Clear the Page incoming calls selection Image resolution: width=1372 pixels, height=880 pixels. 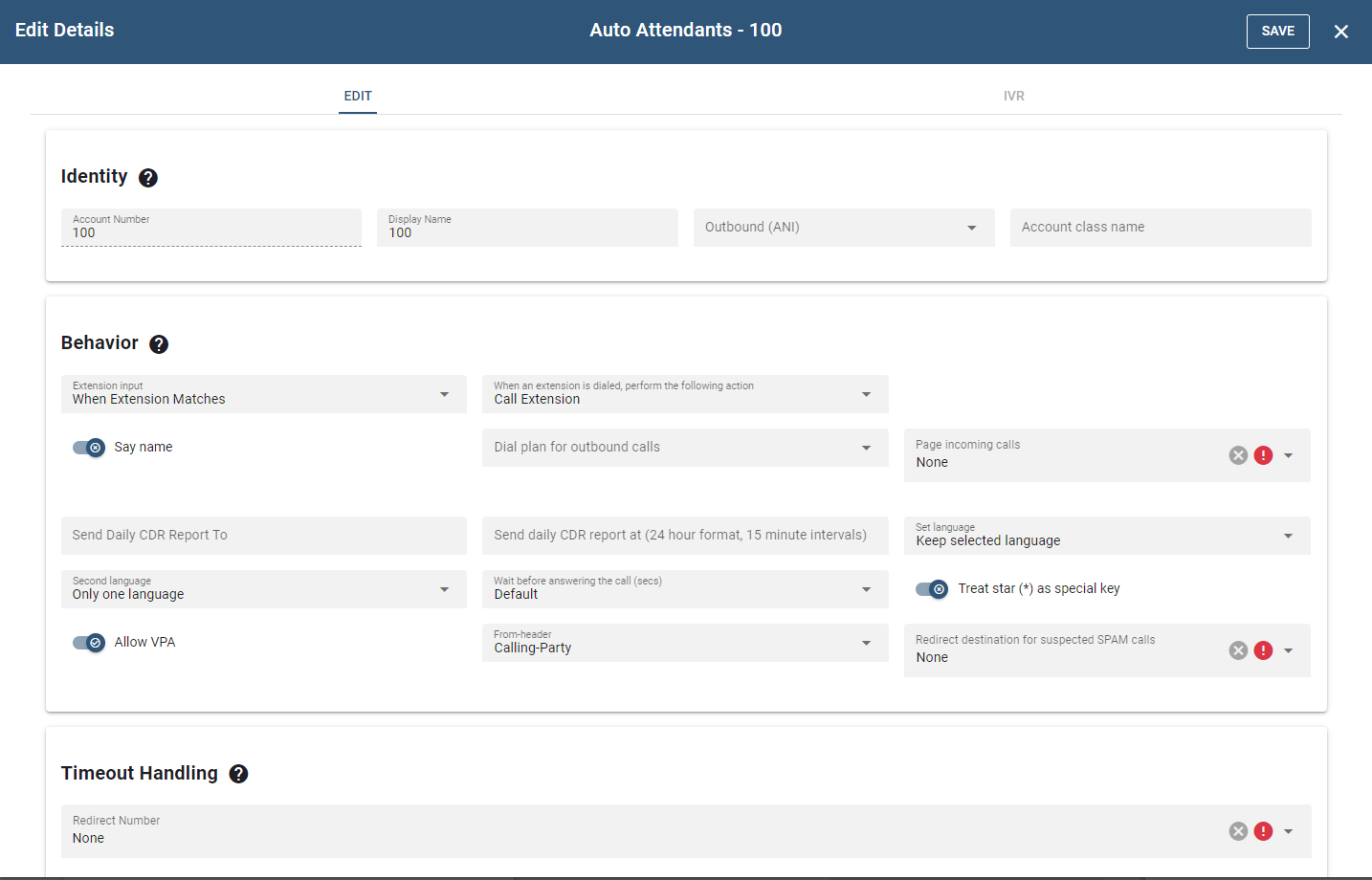pos(1238,454)
